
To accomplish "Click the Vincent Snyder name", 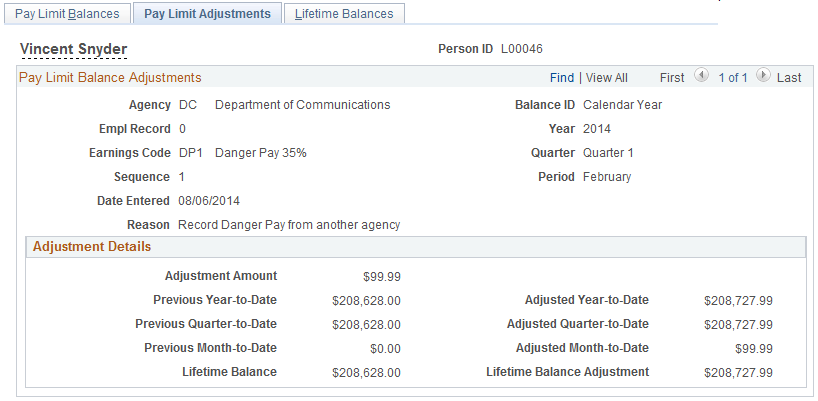I will coord(74,49).
